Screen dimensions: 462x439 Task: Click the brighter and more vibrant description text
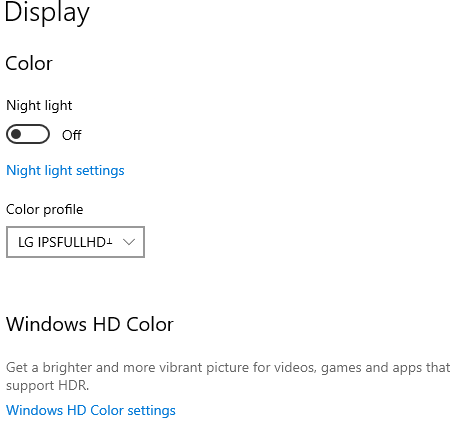click(228, 367)
